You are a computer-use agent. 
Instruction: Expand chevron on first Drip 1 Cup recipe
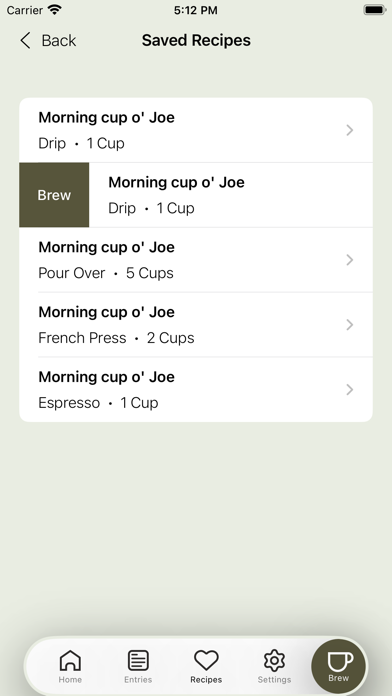tap(350, 130)
